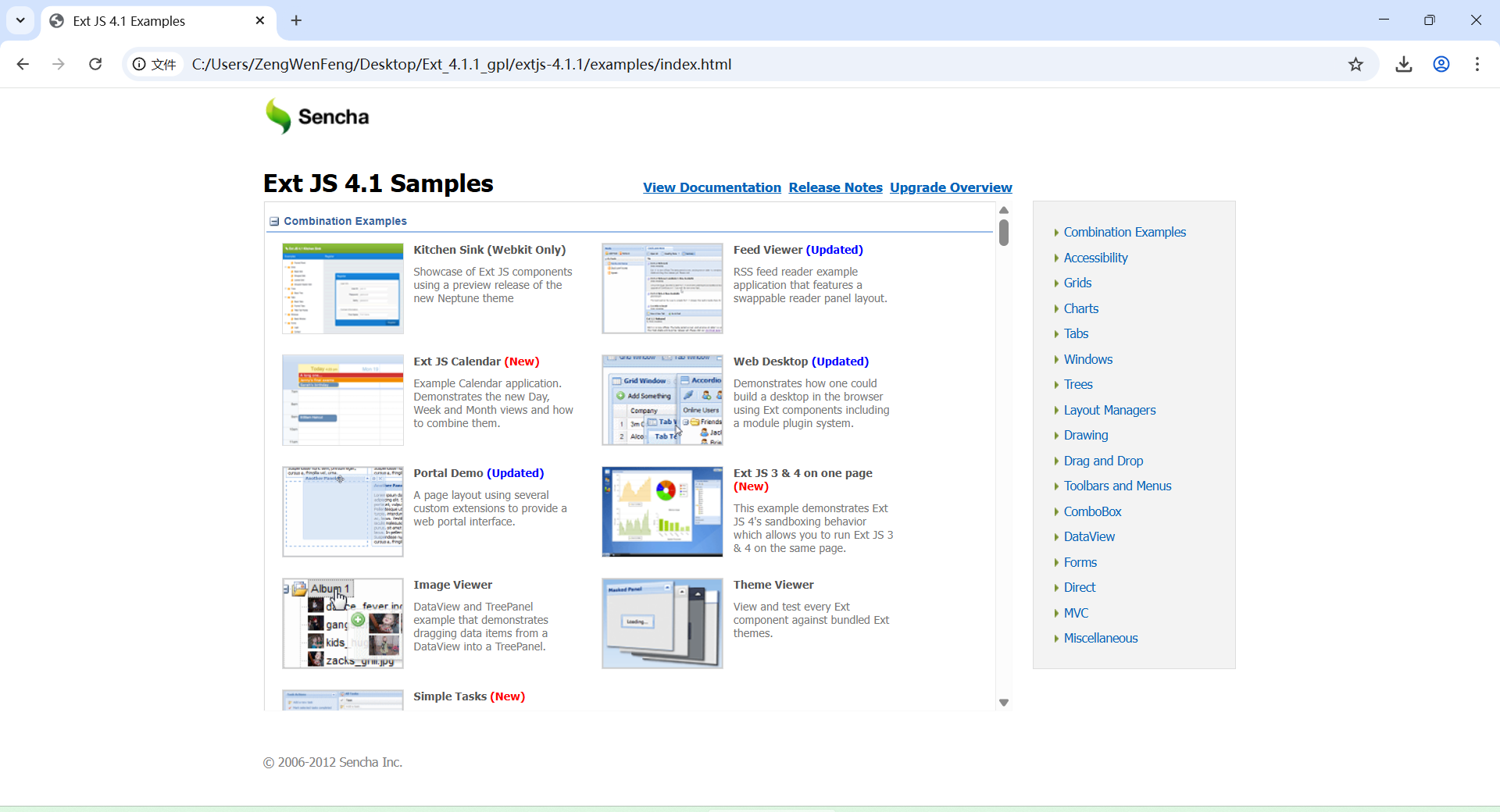The height and width of the screenshot is (812, 1500).
Task: Navigate back in browser history
Action: [x=23, y=64]
